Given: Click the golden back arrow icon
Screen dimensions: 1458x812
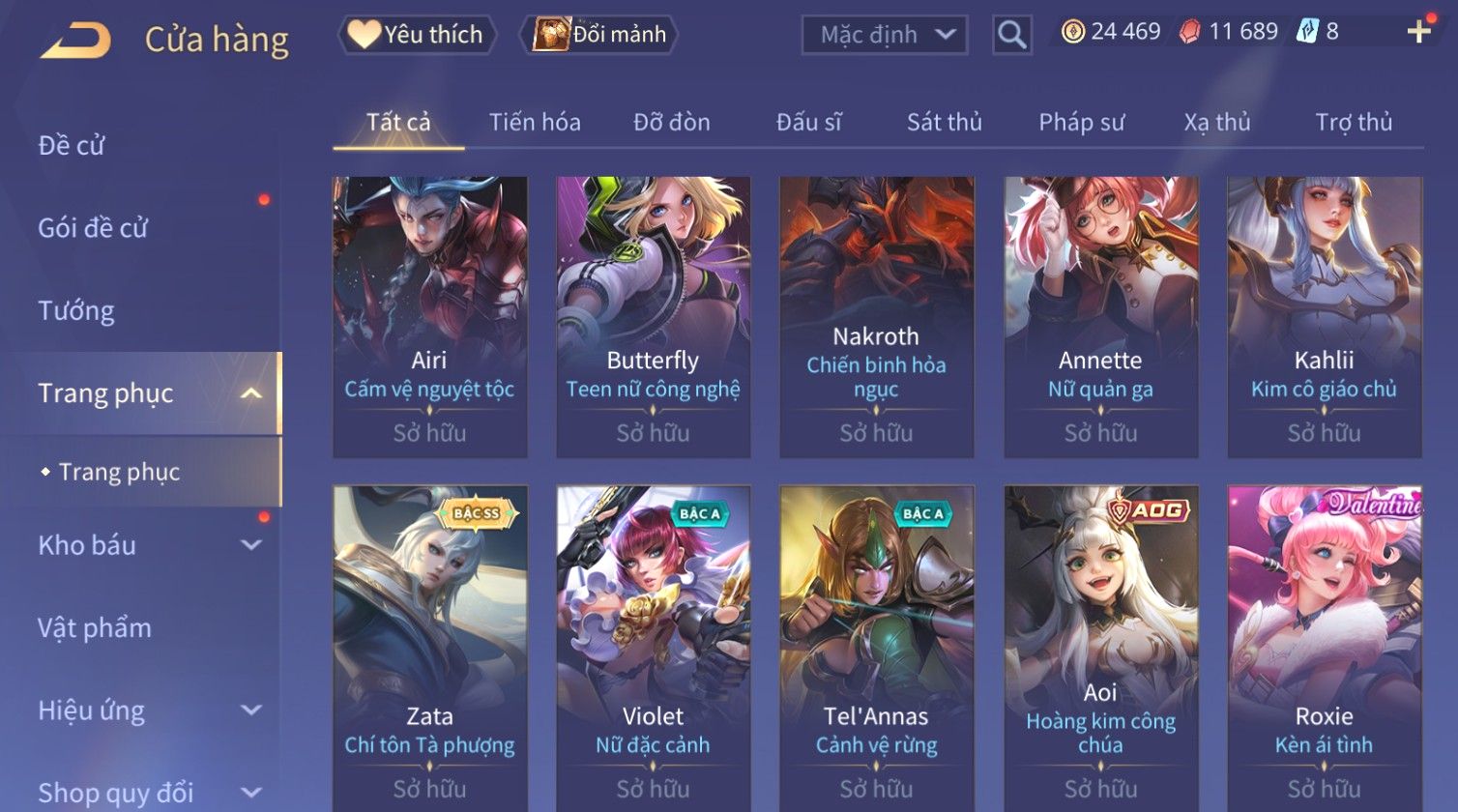Looking at the screenshot, I should 75,41.
